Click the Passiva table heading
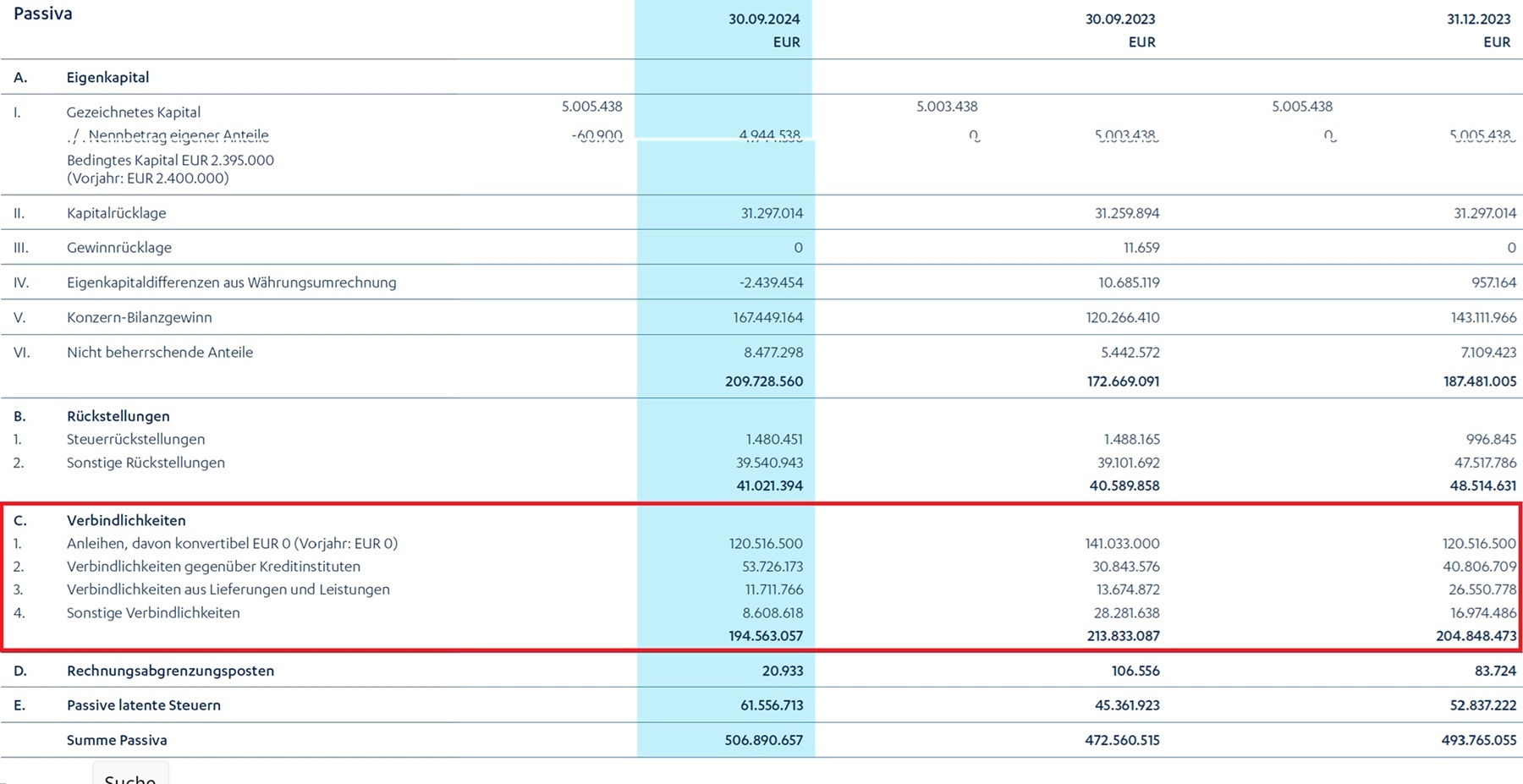 coord(43,14)
